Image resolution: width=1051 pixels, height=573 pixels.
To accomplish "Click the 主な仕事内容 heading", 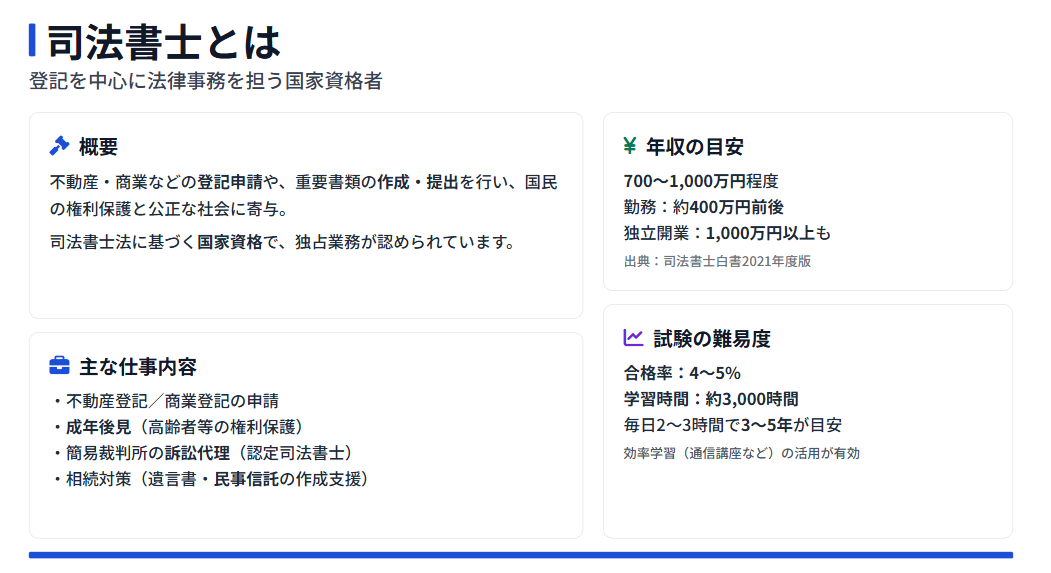I will click(x=138, y=367).
